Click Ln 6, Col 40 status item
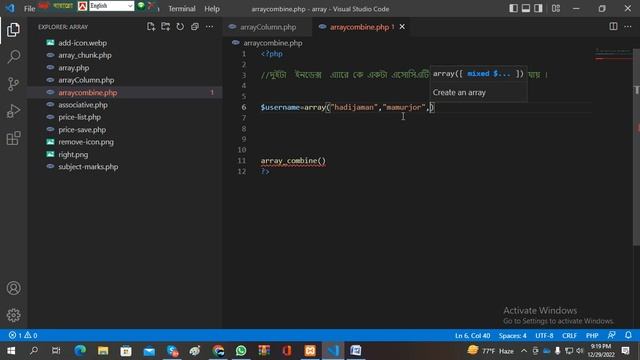This screenshot has height=360, width=640. [x=472, y=336]
